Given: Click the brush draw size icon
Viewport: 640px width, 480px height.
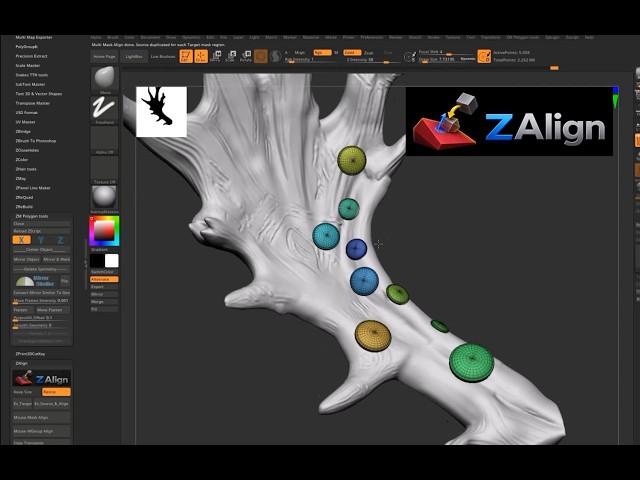Looking at the screenshot, I should (409, 56).
